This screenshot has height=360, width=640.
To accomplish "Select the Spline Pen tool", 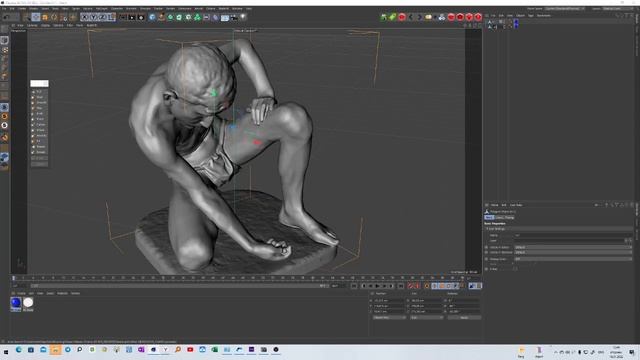I will click(x=161, y=17).
